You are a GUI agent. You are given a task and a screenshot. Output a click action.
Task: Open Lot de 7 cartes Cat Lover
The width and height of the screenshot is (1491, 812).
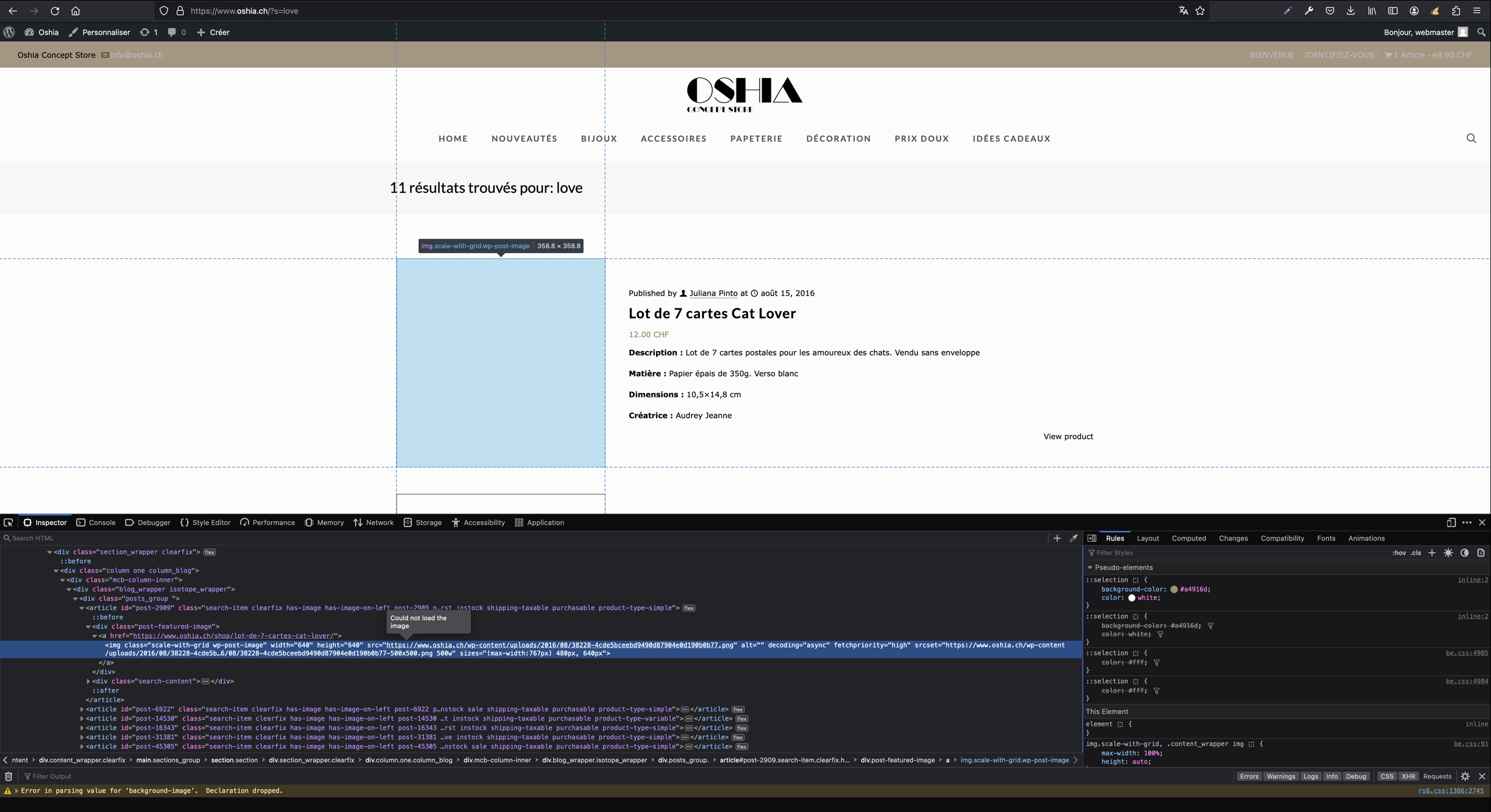712,313
